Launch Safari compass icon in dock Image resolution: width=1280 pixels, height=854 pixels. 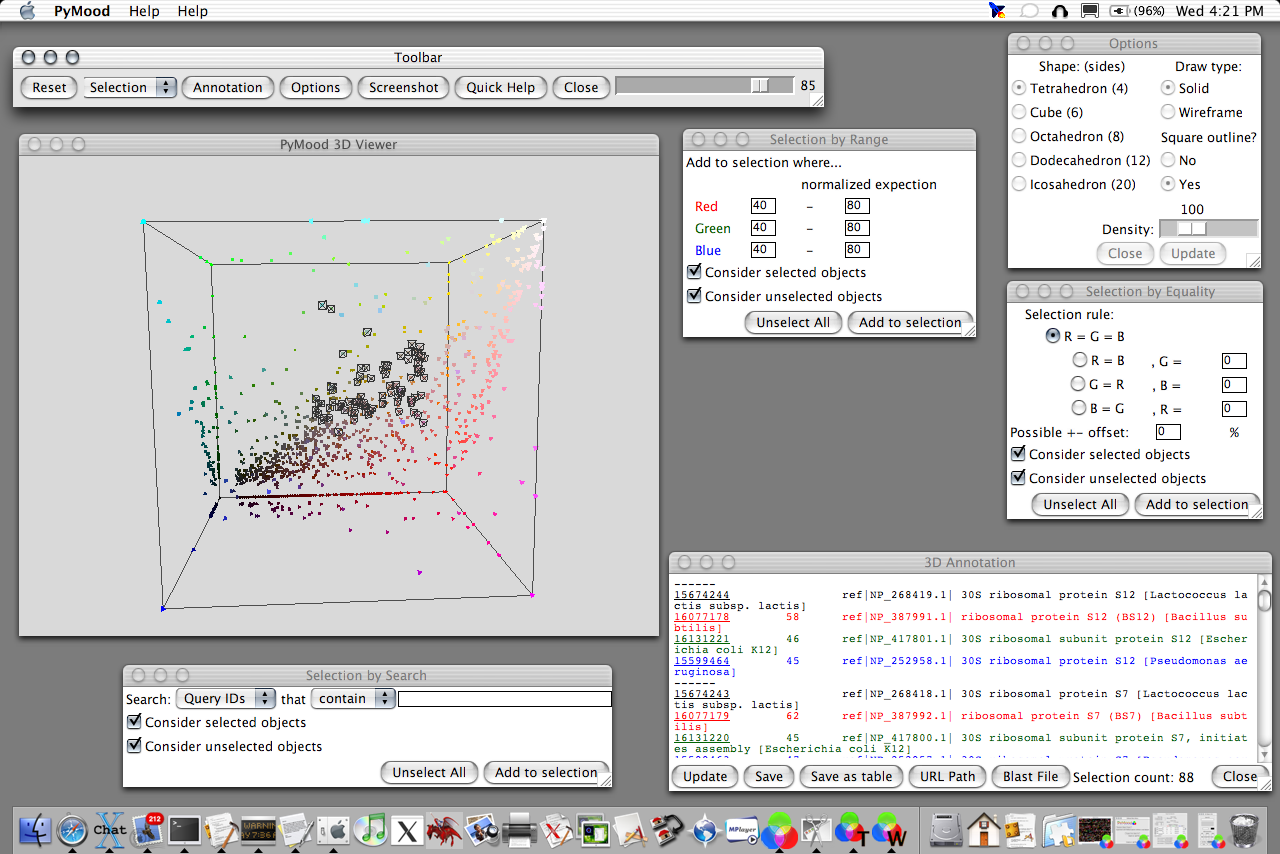[x=72, y=829]
